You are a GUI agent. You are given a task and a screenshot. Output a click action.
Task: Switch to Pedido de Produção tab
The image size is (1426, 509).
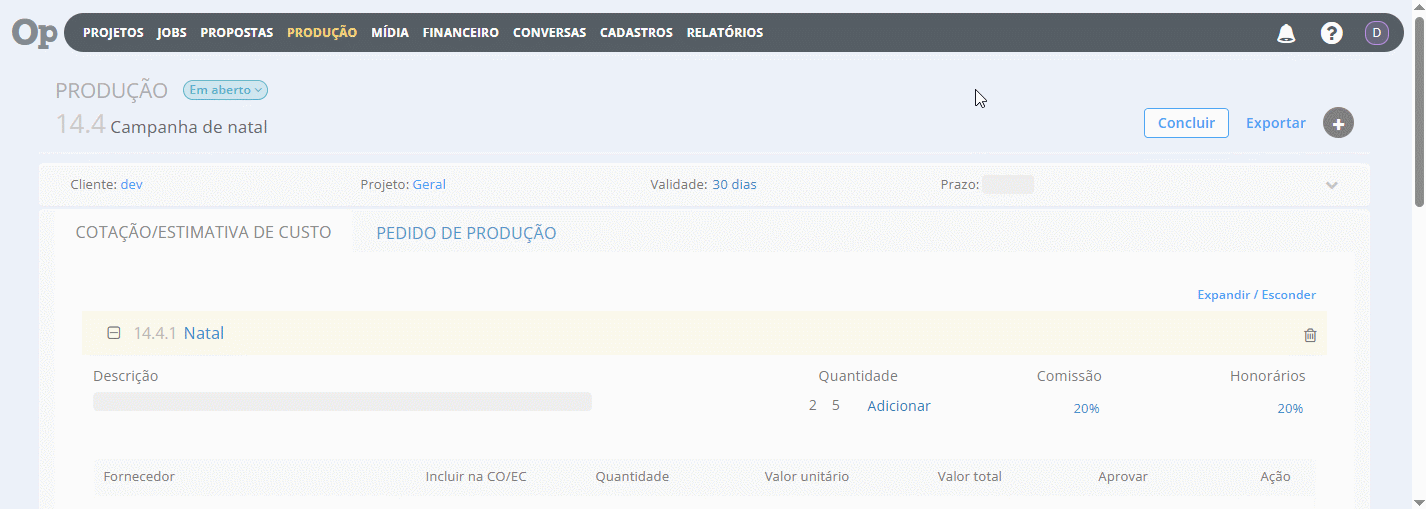pos(466,233)
